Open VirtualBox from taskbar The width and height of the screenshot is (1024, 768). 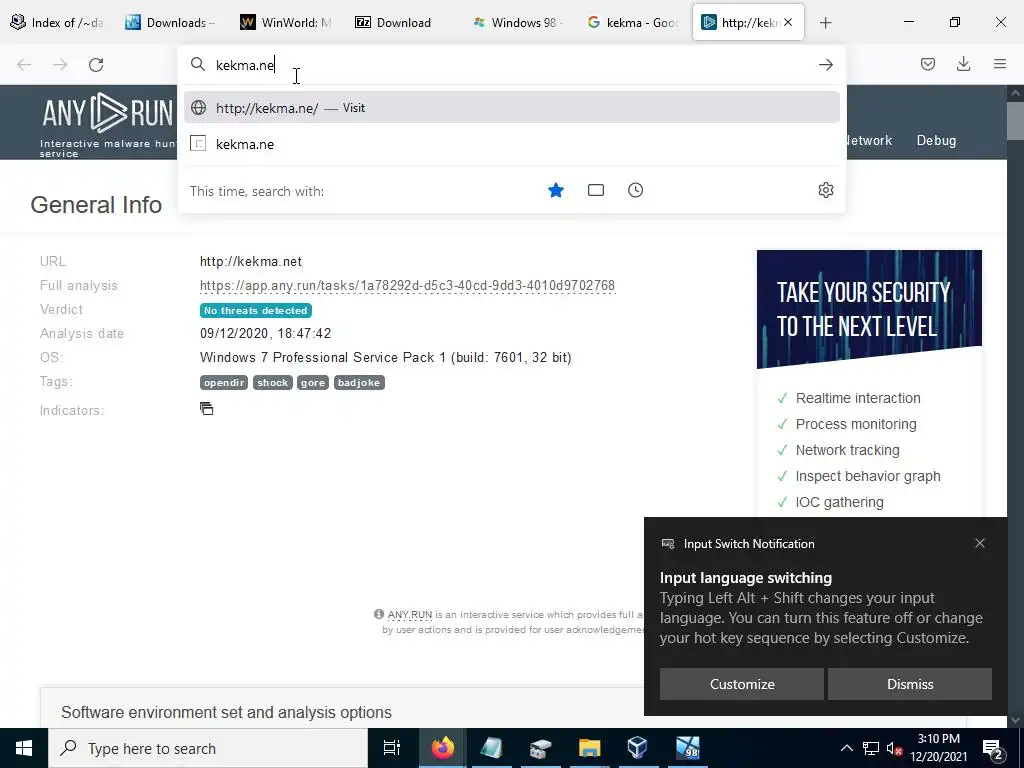(637, 748)
